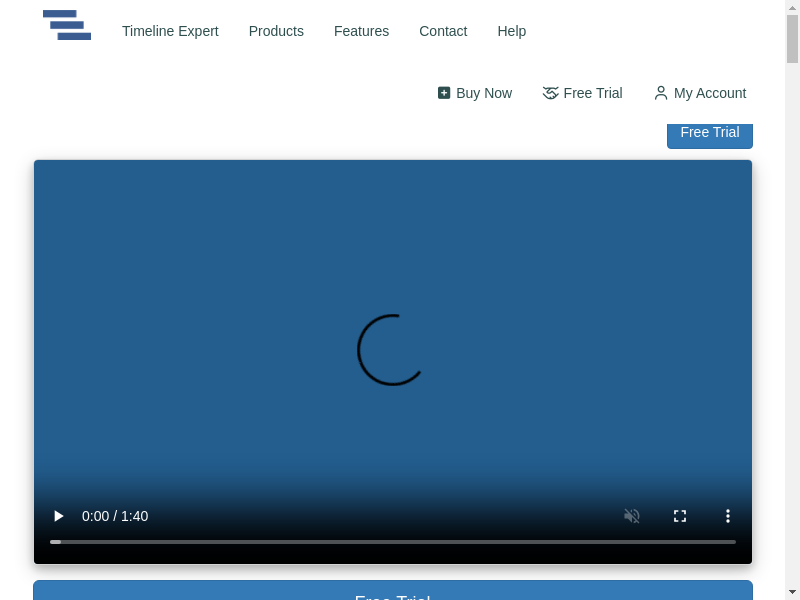This screenshot has width=800, height=600.
Task: Click the wide Free Trial button below the video
Action: pos(392,591)
